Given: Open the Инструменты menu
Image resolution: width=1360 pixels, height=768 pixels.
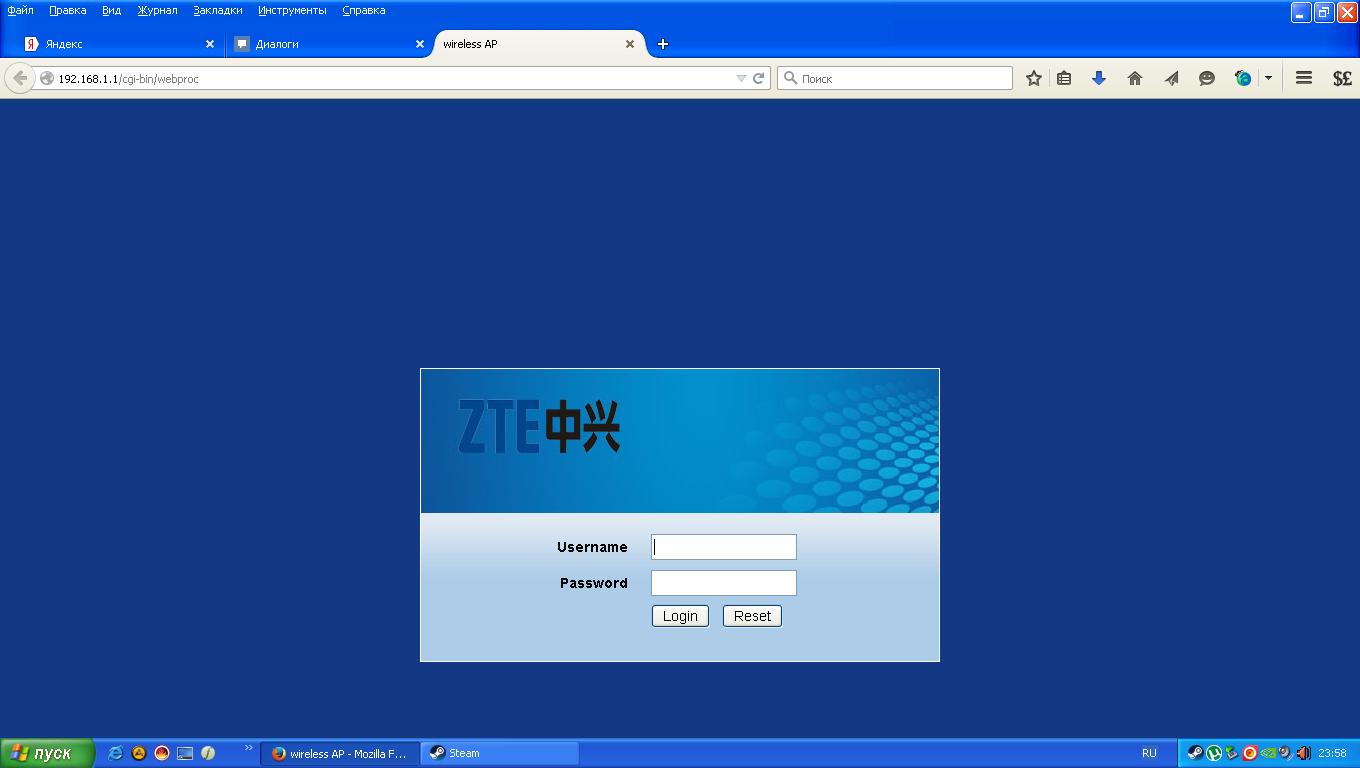Looking at the screenshot, I should tap(292, 10).
